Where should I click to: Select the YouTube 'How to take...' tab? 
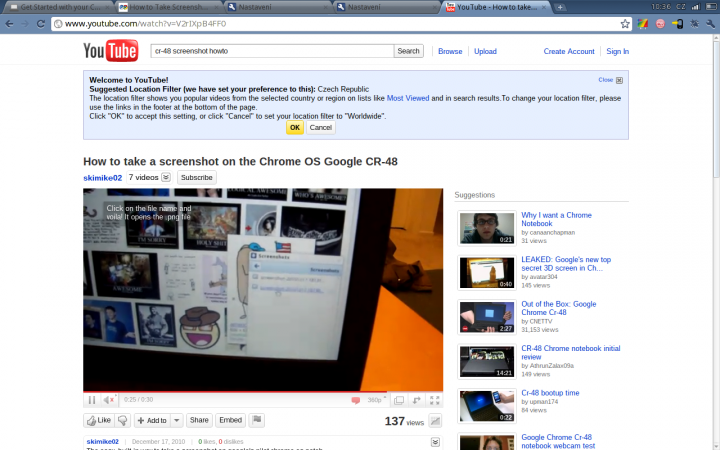(x=496, y=7)
